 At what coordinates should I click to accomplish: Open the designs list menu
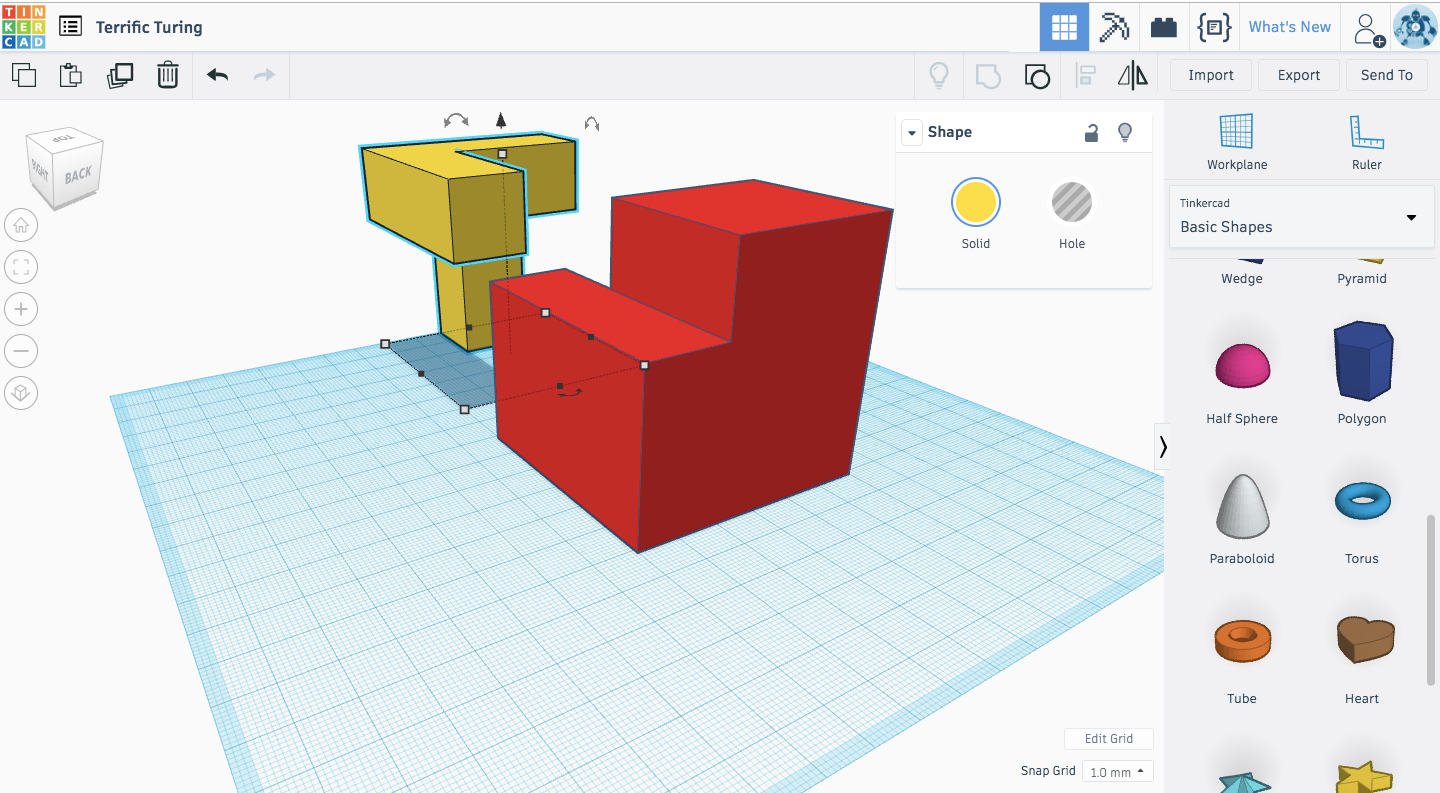point(69,26)
